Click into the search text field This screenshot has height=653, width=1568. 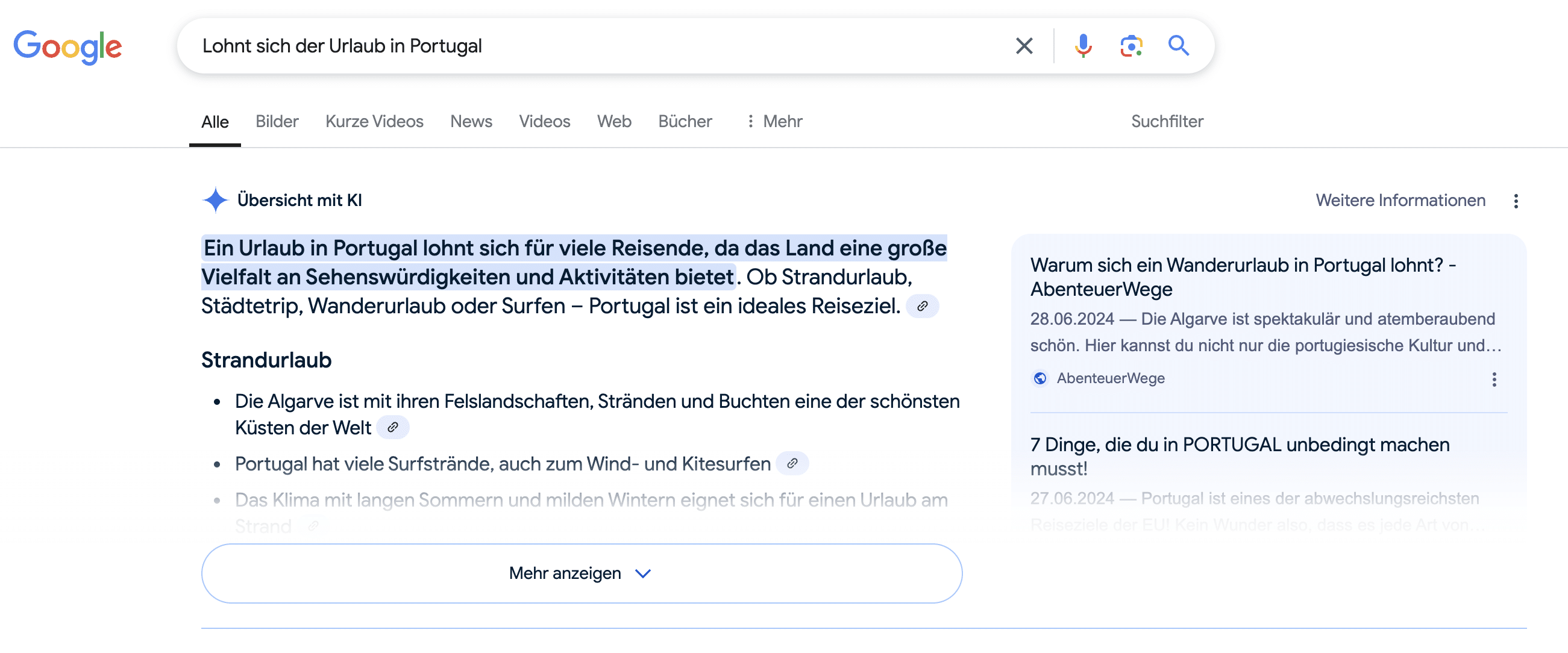pyautogui.click(x=597, y=46)
